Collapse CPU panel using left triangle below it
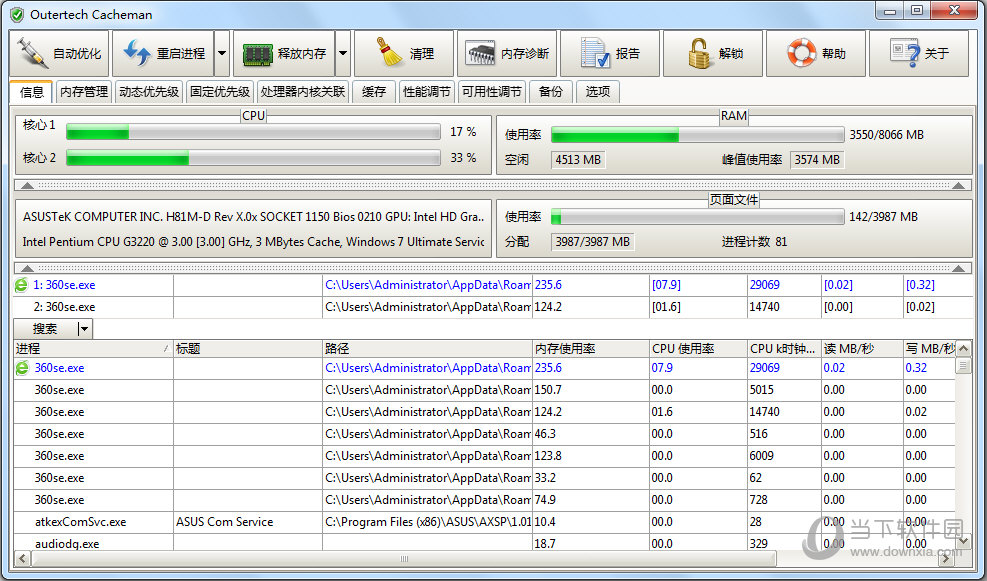 tap(27, 186)
